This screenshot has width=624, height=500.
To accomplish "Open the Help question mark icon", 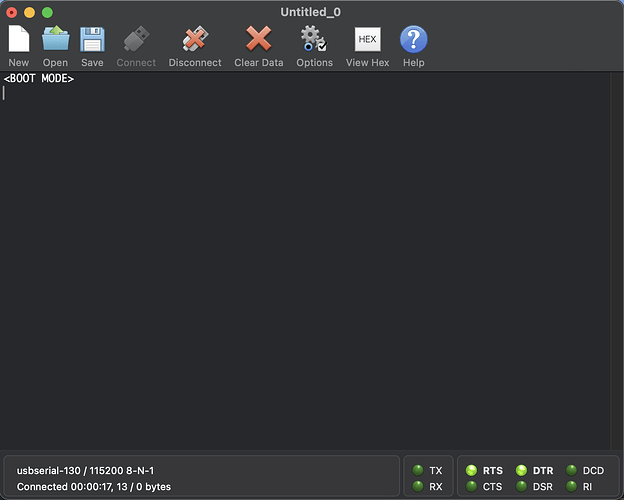I will click(414, 40).
